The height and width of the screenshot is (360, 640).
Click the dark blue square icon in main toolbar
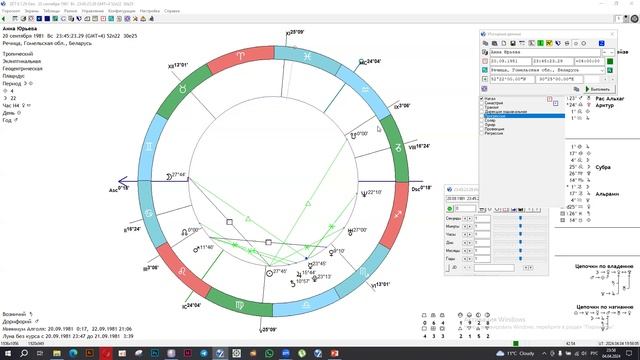click(x=47, y=19)
